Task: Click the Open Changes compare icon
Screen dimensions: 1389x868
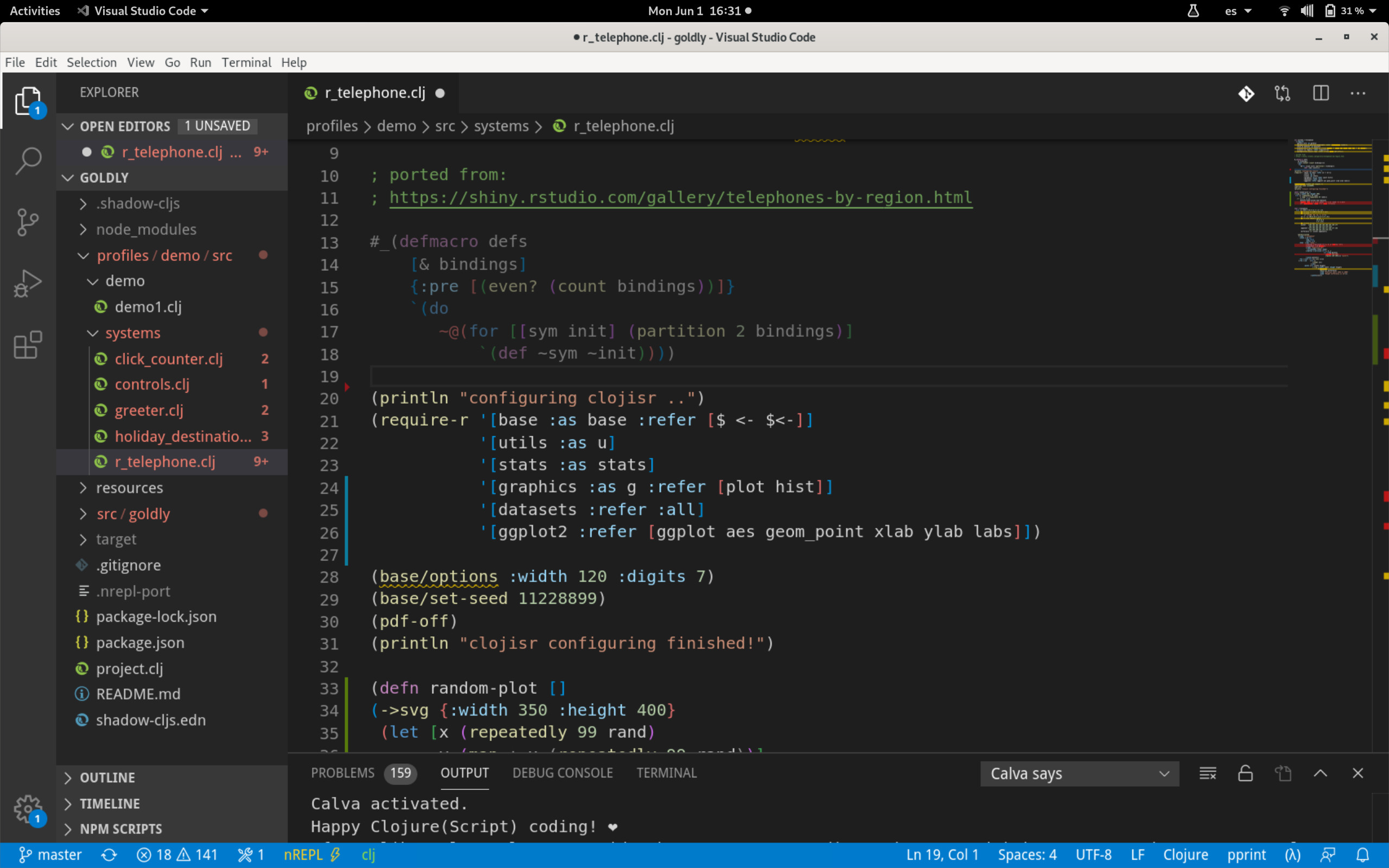Action: pyautogui.click(x=1282, y=93)
